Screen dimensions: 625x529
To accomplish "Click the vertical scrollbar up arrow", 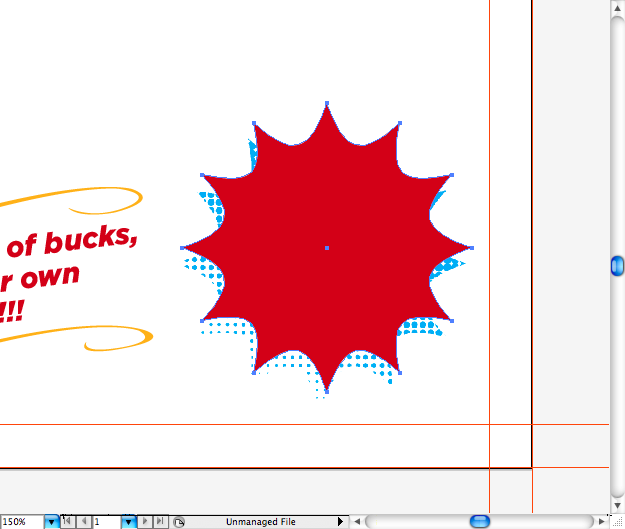I will [x=617, y=8].
